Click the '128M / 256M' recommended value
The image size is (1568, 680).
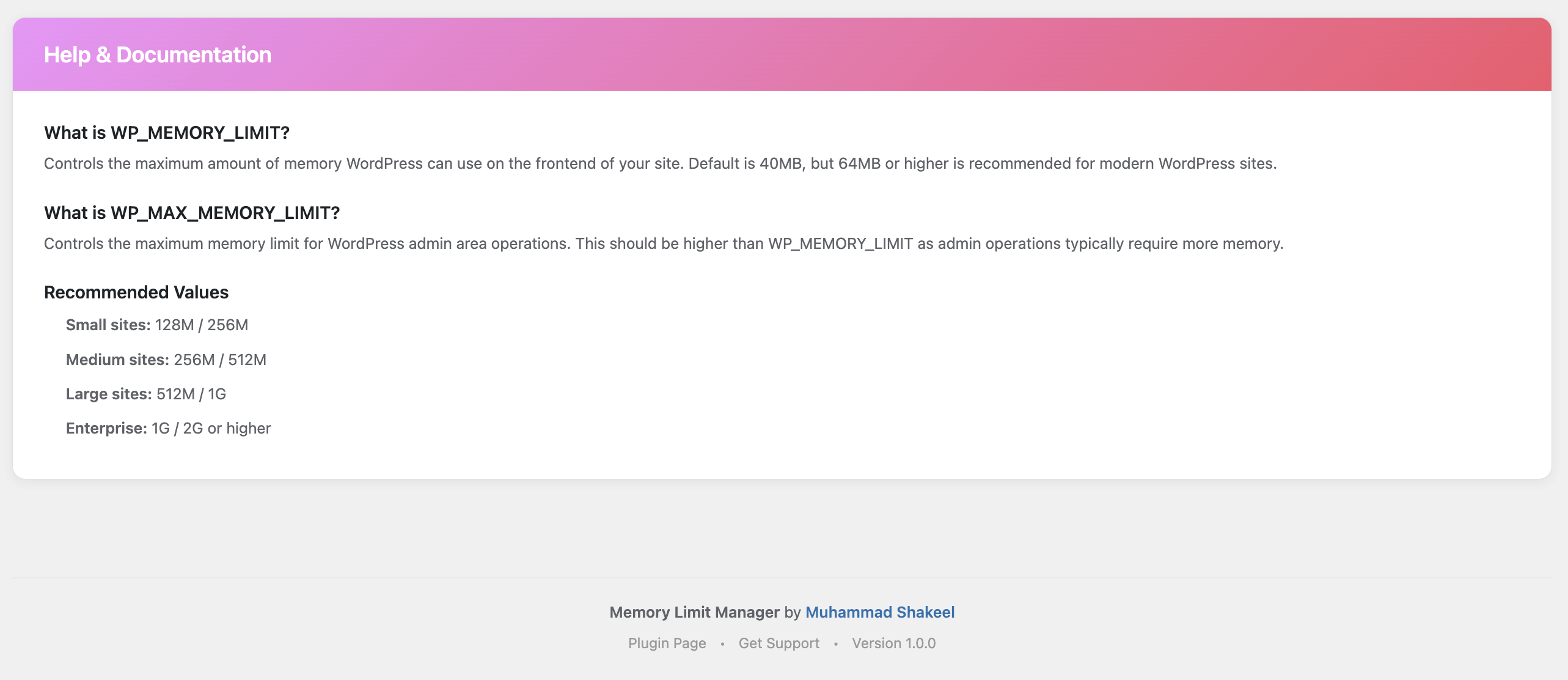202,325
